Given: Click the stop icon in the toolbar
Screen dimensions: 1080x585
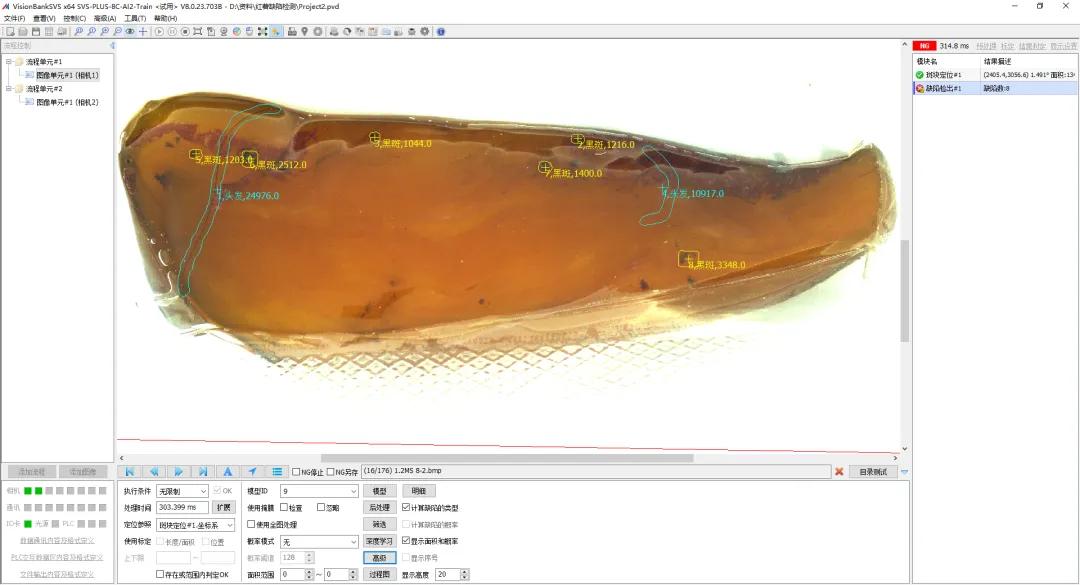Looking at the screenshot, I should click(185, 32).
